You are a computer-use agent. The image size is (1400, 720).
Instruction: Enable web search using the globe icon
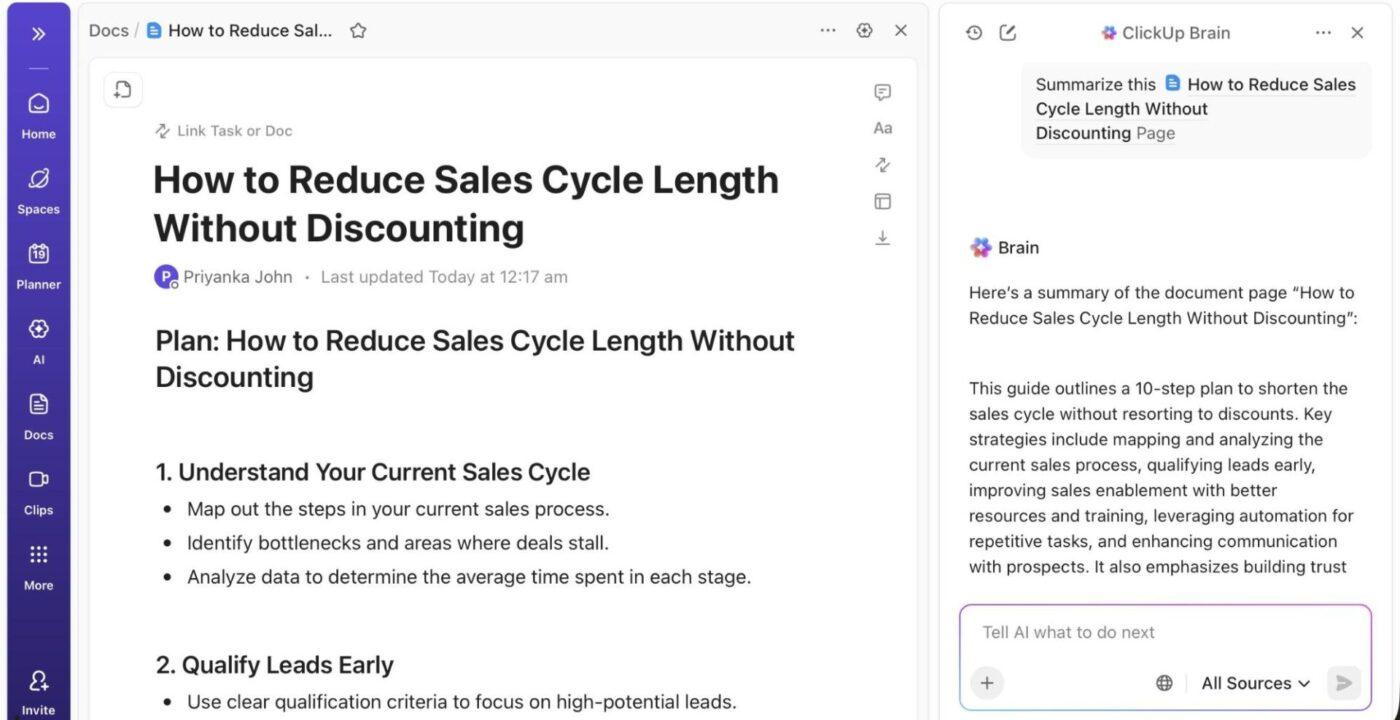point(1163,683)
